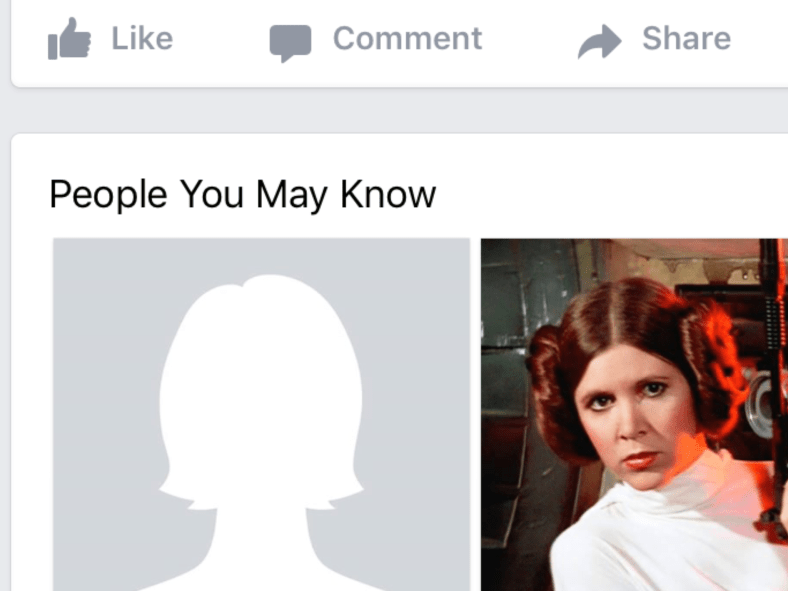Click the word 'Know' in the suggestions heading

coord(388,193)
